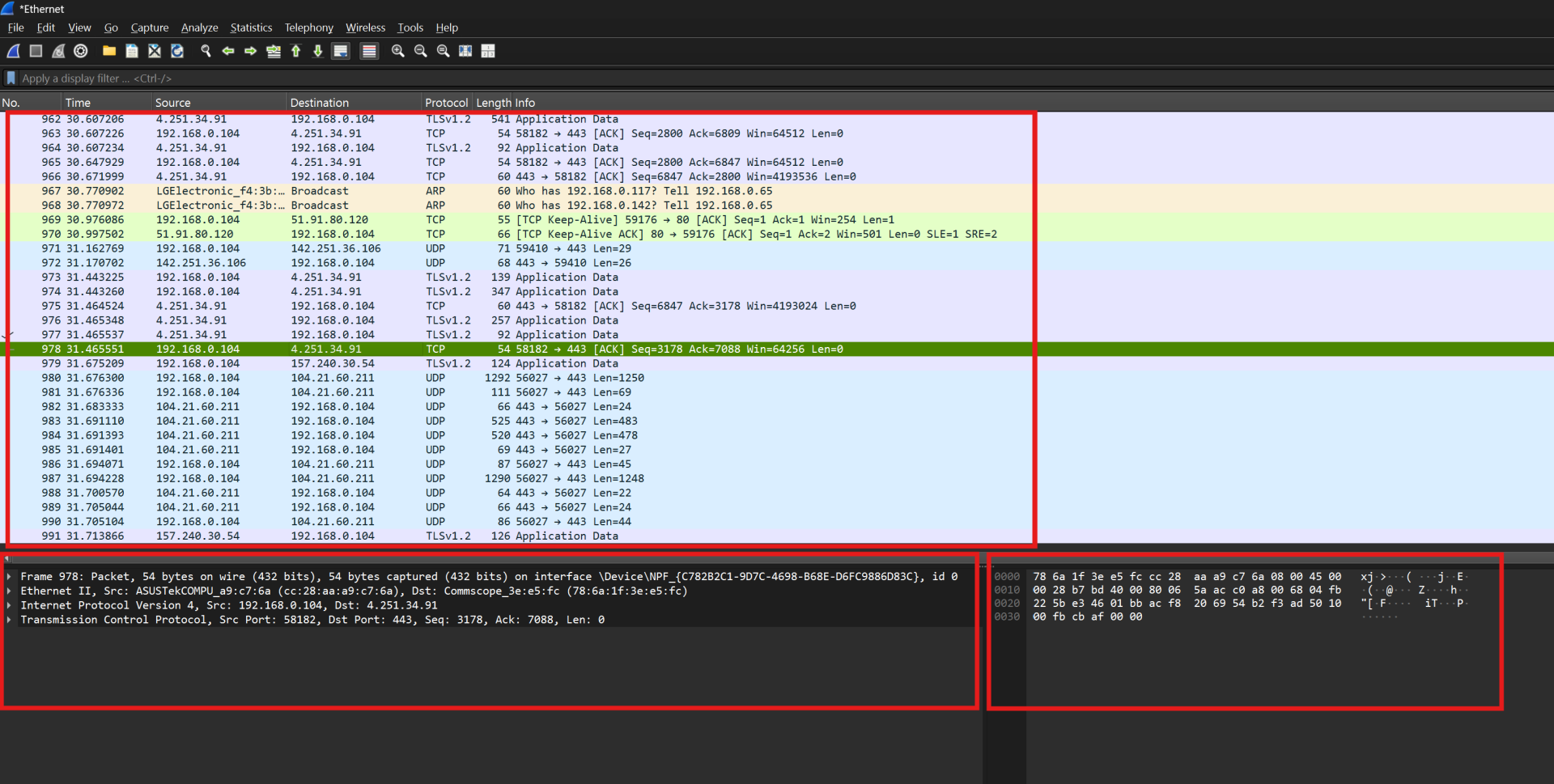
Task: Click the Go to specified packet icon
Action: (274, 51)
